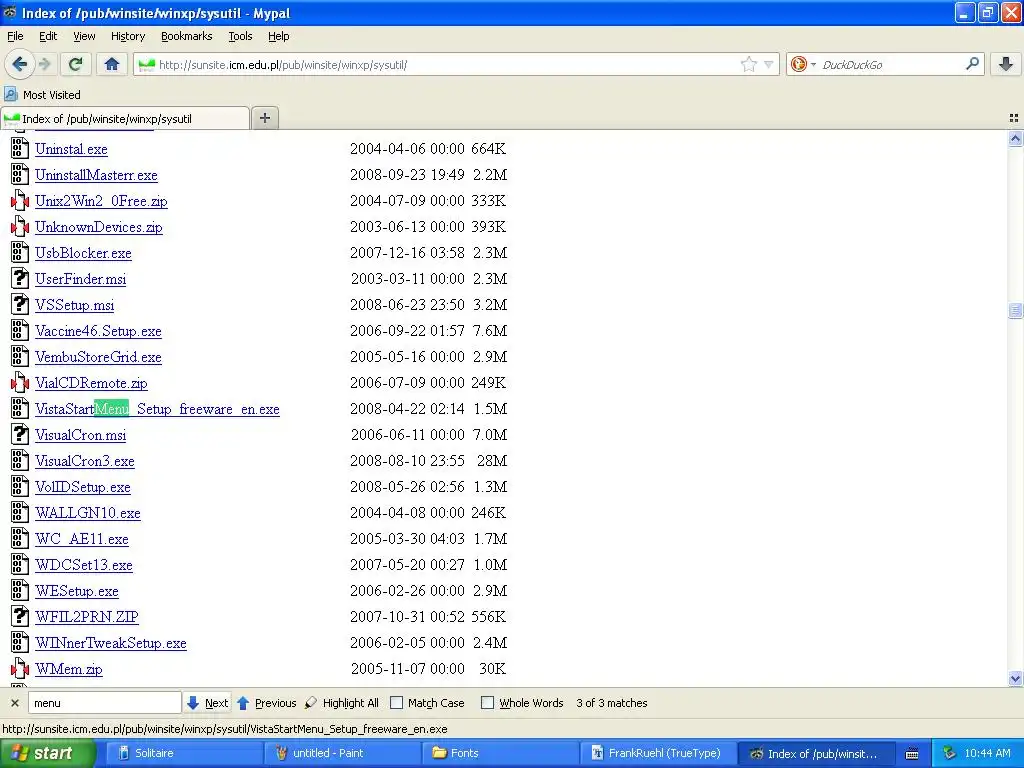Open a new tab with plus button

coord(264,118)
